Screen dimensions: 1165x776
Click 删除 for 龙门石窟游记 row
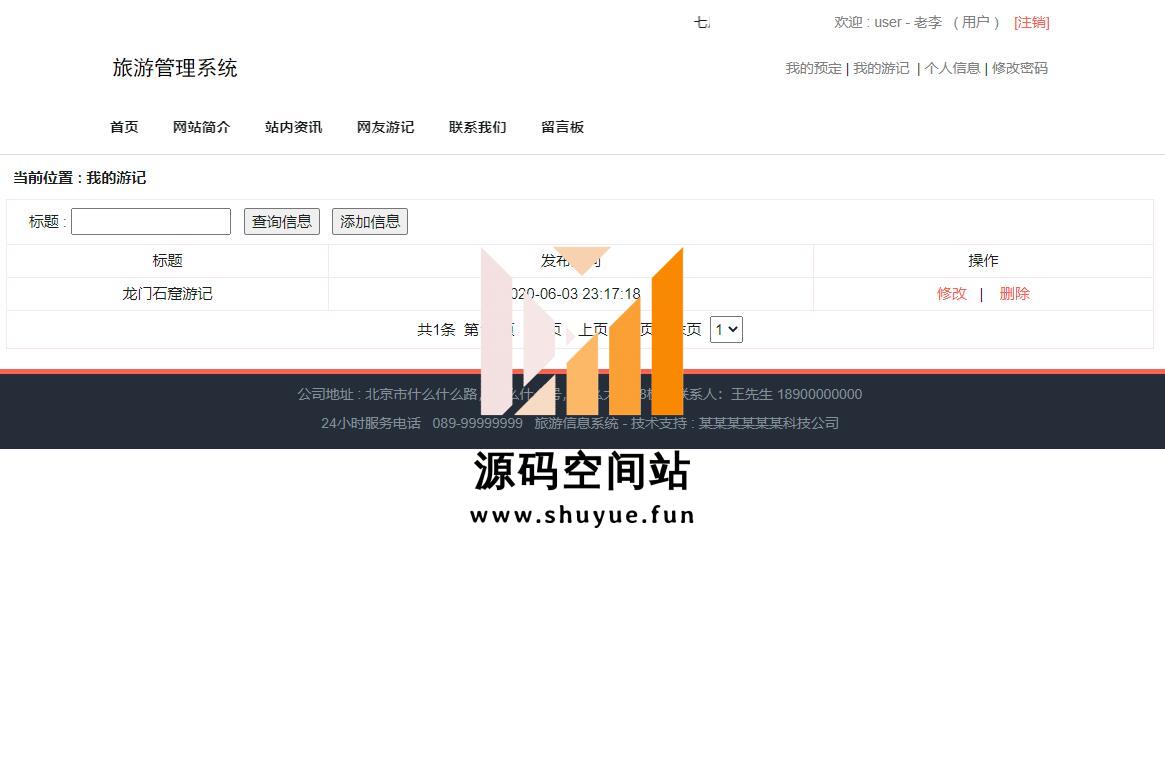[x=1014, y=294]
